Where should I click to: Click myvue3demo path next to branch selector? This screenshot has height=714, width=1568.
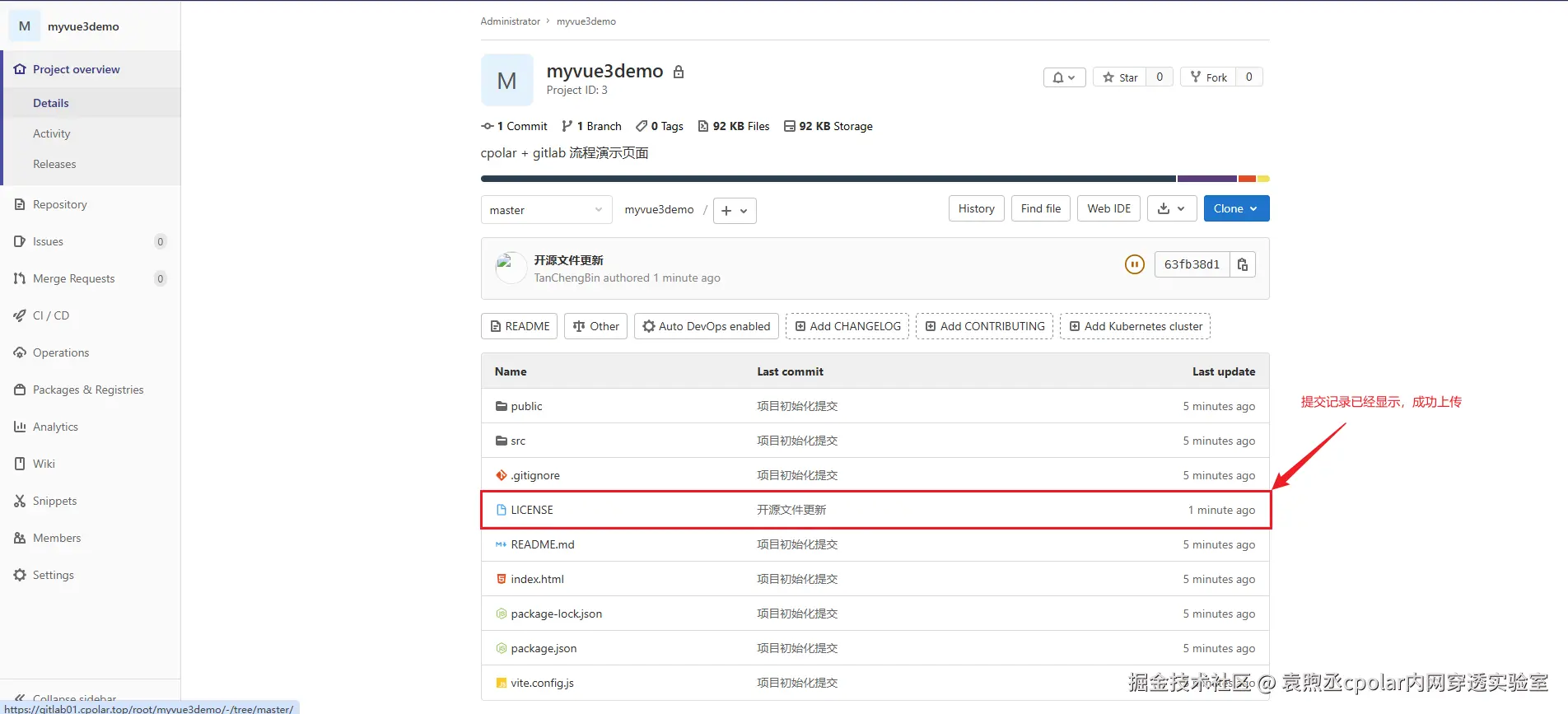659,209
